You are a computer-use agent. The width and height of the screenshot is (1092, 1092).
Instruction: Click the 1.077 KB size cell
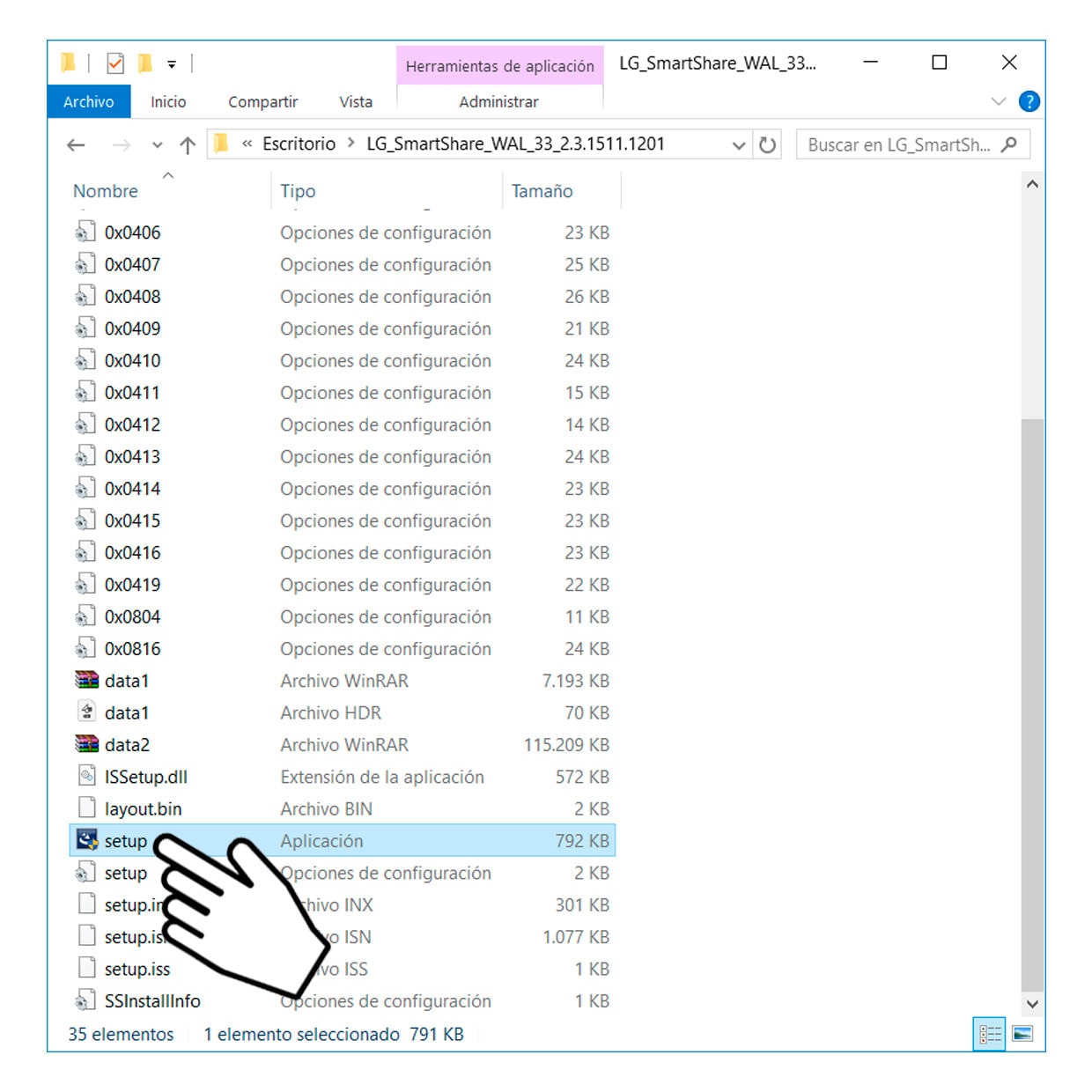[x=576, y=936]
